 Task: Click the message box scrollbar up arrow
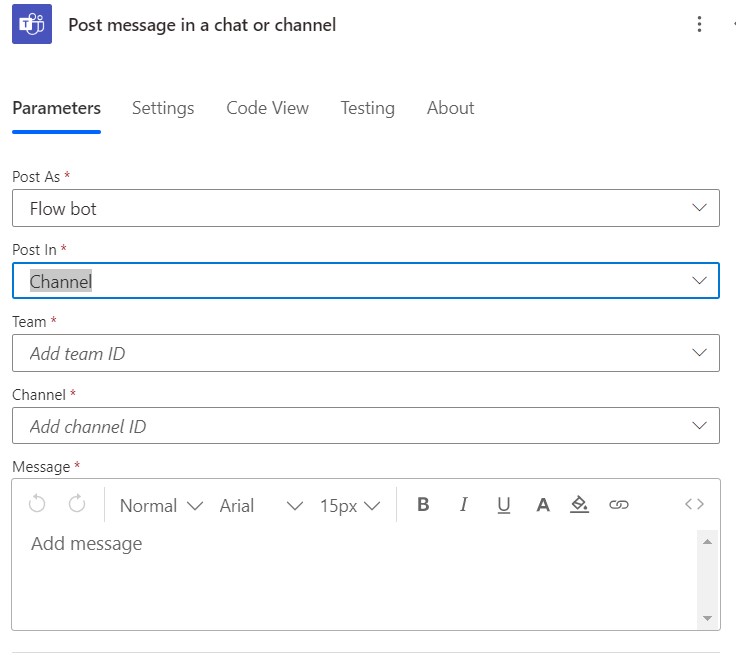point(707,542)
